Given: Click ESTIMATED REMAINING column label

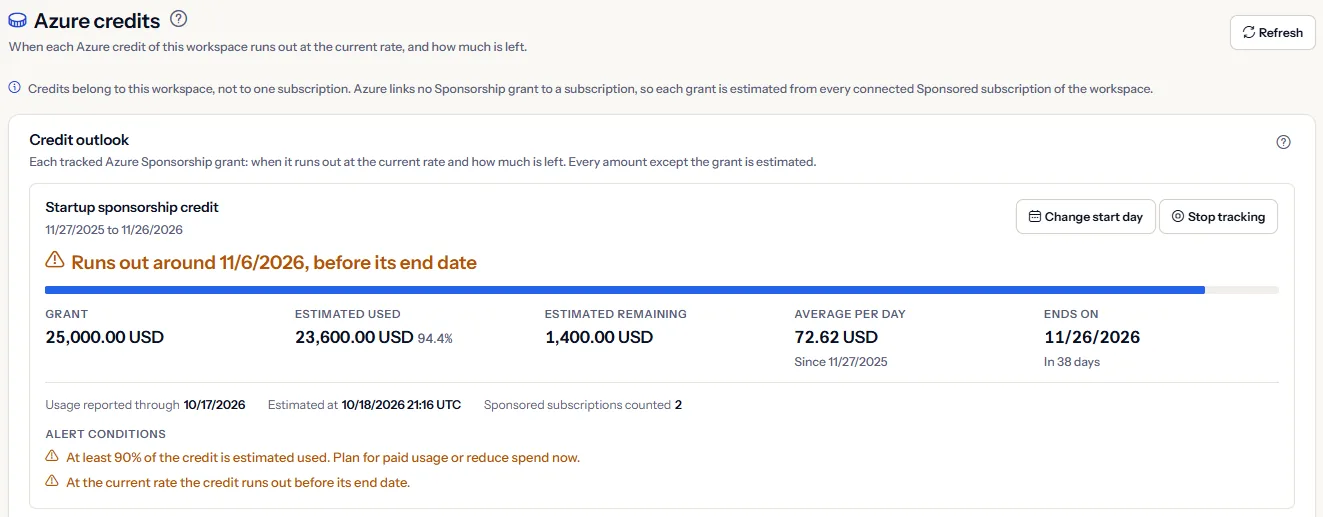Looking at the screenshot, I should coord(616,314).
